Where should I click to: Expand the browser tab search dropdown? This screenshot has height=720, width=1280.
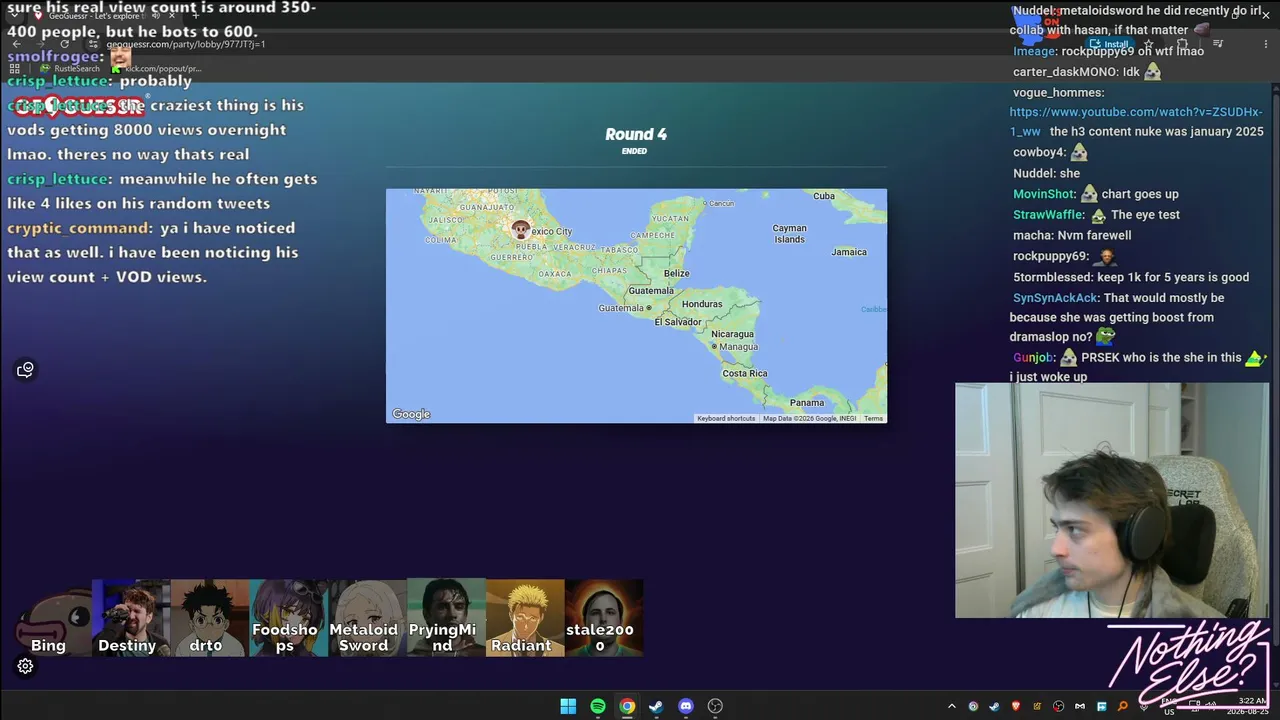tap(16, 16)
